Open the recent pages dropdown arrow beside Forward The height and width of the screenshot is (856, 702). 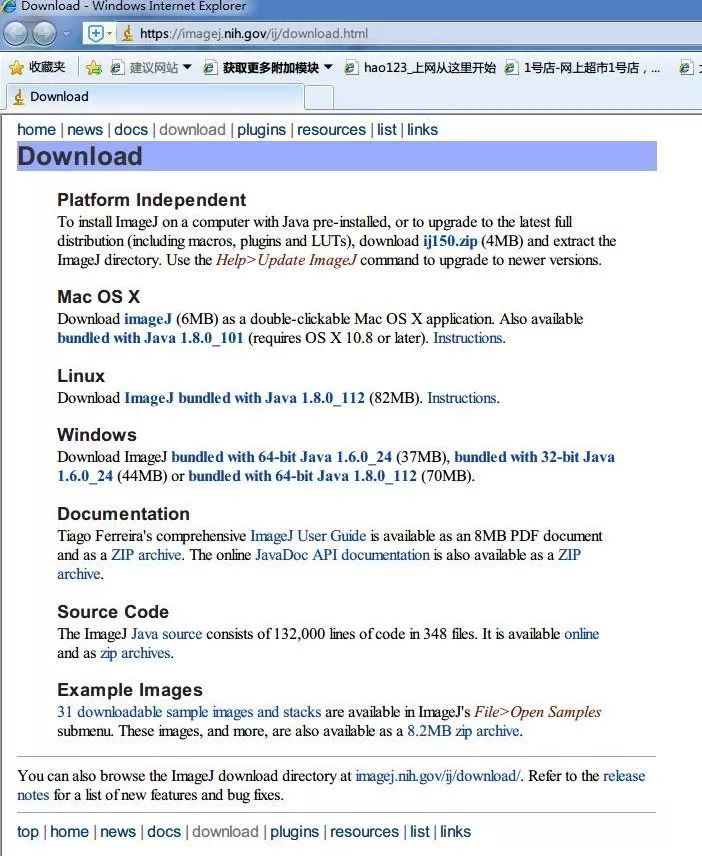click(66, 34)
